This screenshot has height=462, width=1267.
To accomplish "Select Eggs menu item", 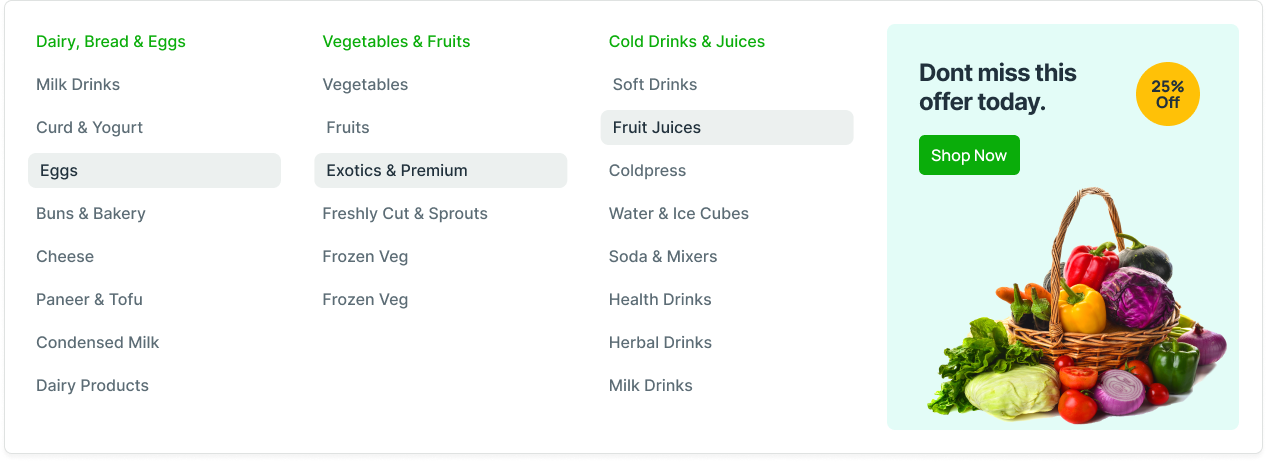I will click(x=154, y=170).
